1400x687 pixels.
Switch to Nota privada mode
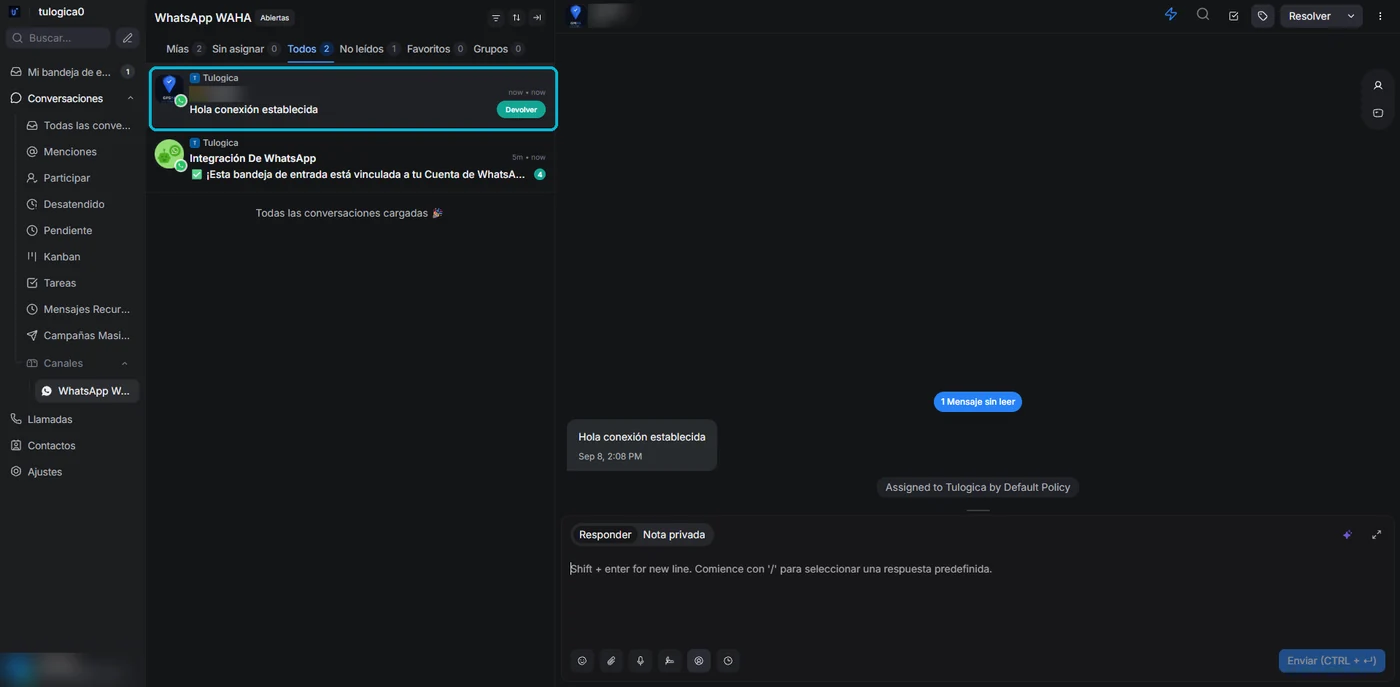[x=674, y=535]
